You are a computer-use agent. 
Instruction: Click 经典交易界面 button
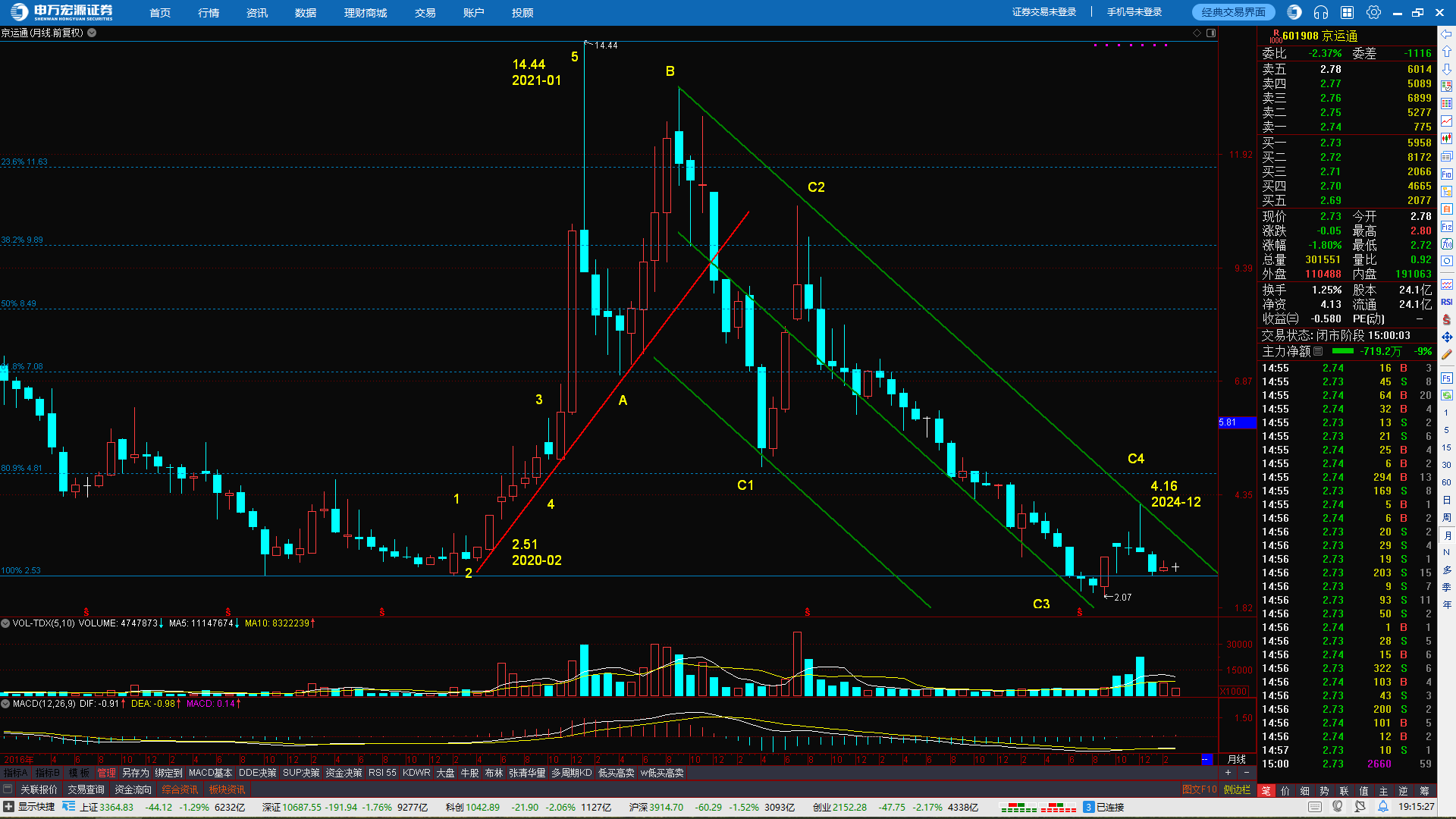click(x=1233, y=12)
